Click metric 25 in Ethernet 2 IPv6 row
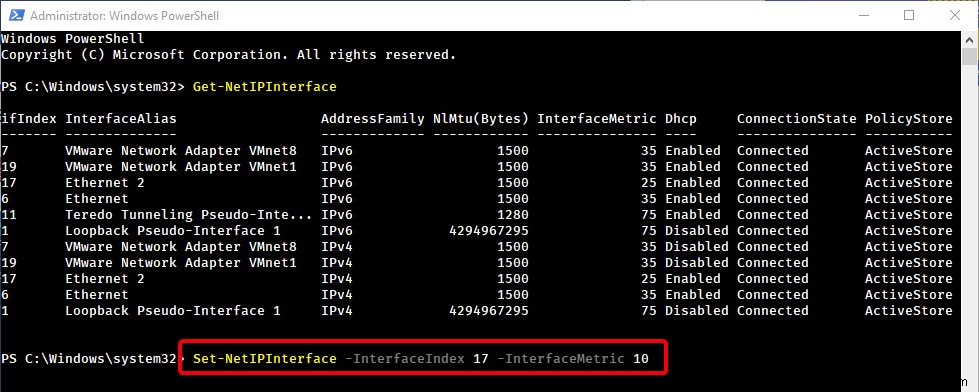Image resolution: width=979 pixels, height=392 pixels. [x=649, y=183]
